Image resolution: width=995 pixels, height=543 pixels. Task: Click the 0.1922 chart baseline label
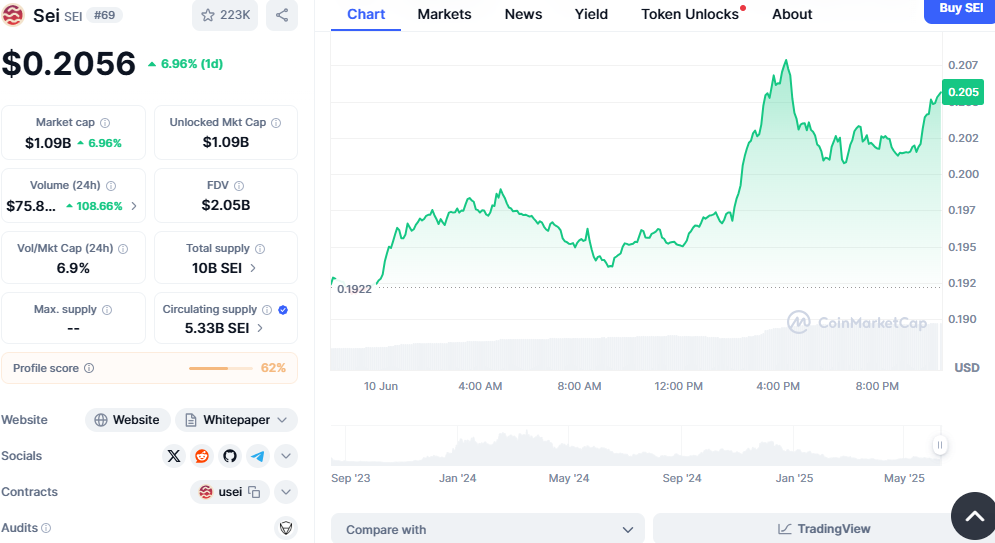354,289
